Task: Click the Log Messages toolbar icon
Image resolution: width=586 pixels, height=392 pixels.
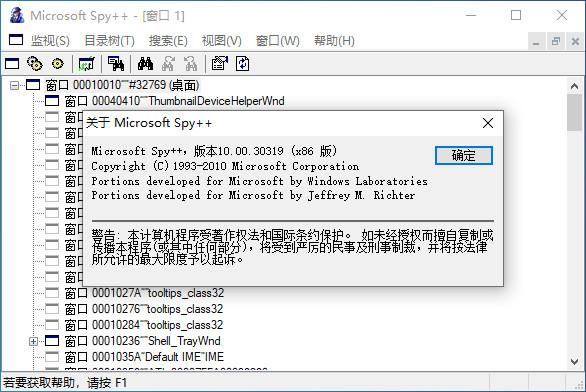Action: click(87, 64)
